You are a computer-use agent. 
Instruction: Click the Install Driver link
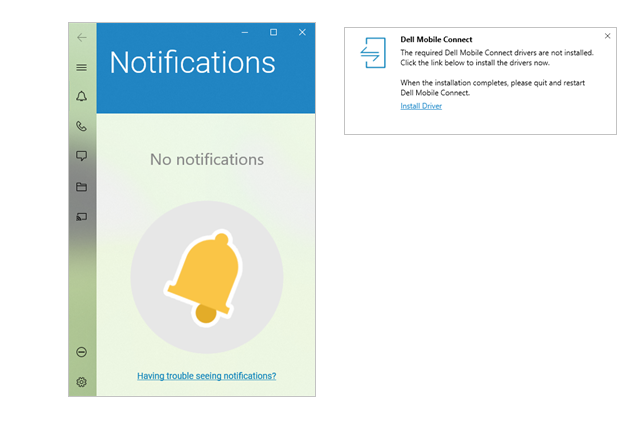coord(421,106)
